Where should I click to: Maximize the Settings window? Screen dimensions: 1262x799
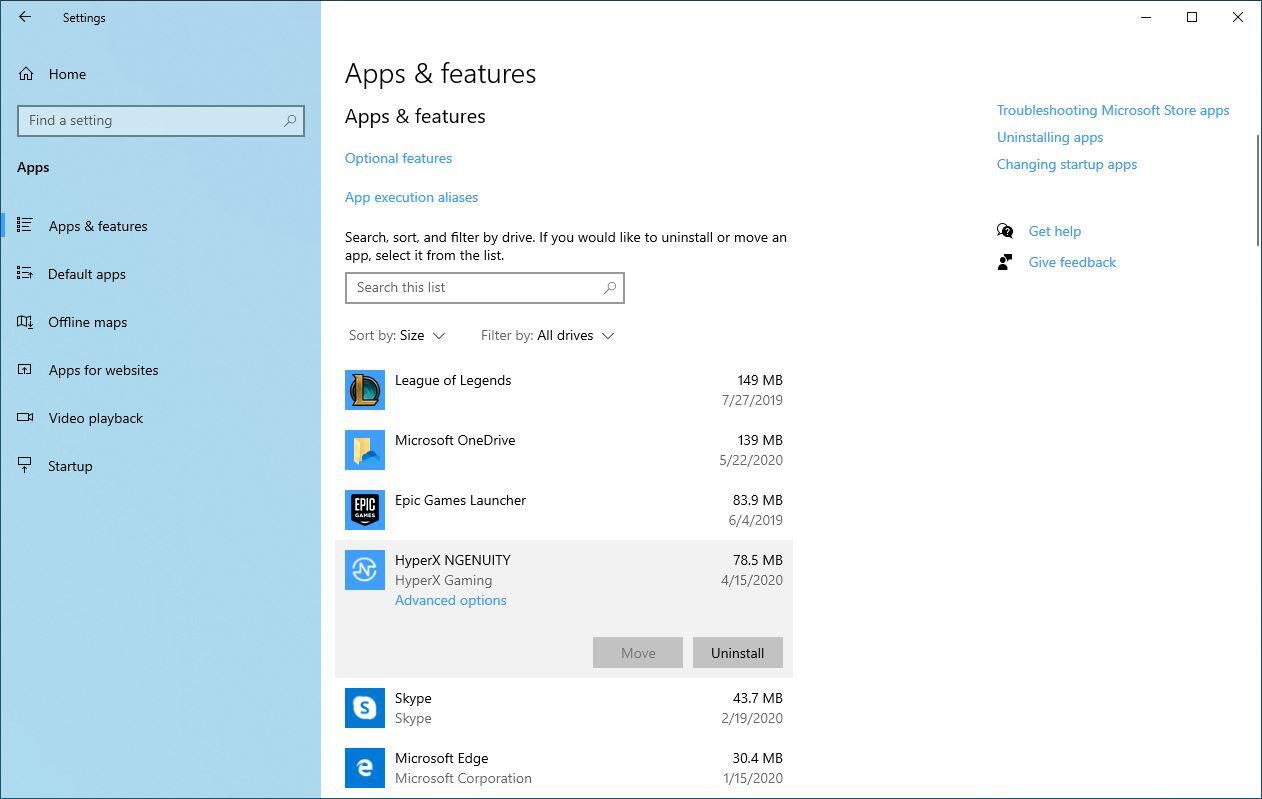pos(1192,17)
